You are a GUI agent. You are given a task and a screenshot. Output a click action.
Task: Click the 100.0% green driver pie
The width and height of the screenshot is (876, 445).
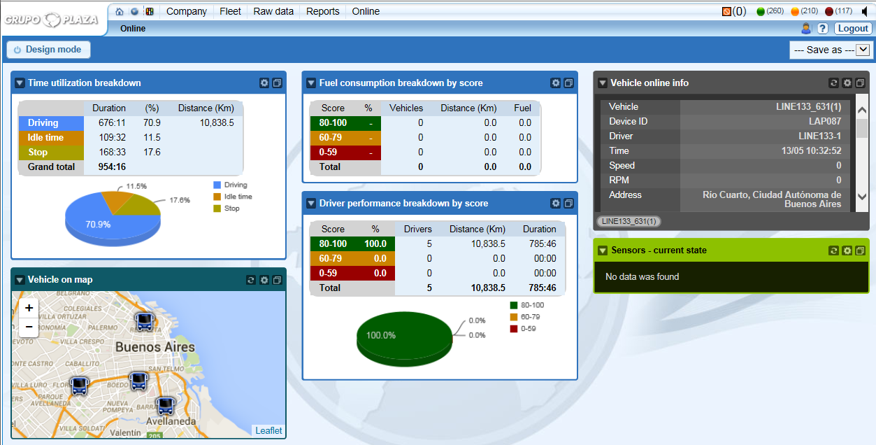point(404,337)
